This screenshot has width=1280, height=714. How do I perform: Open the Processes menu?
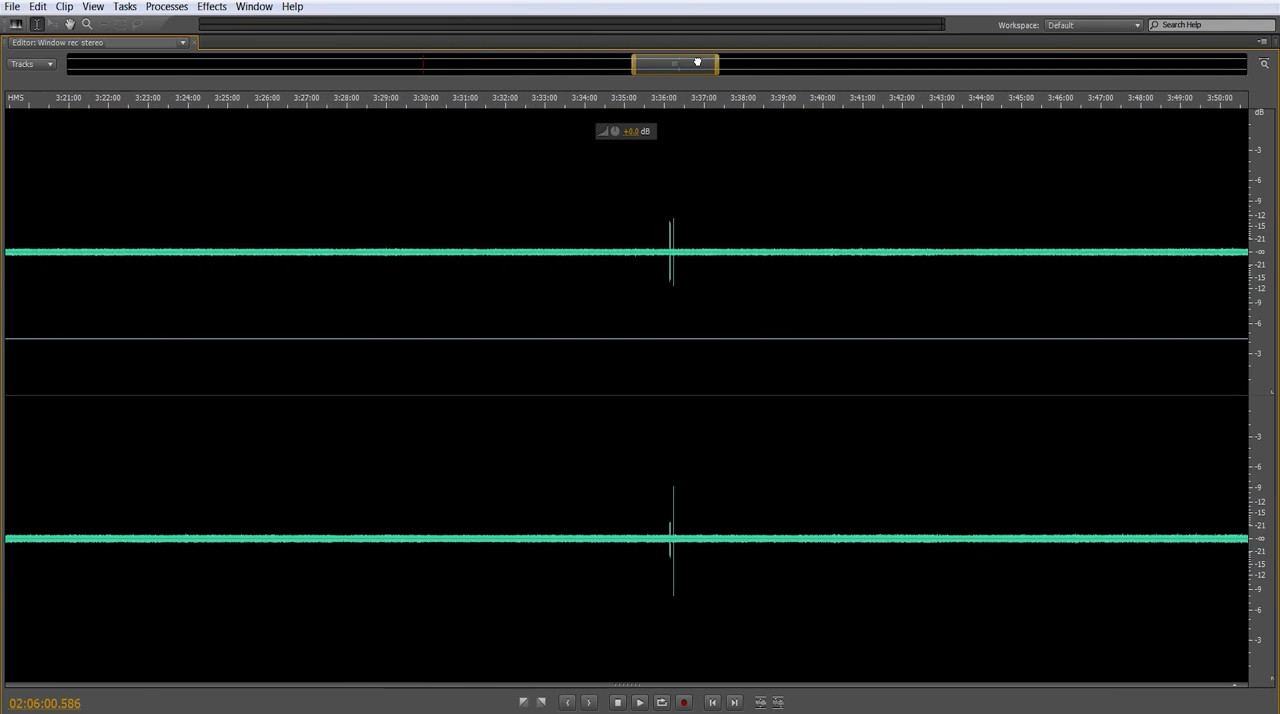click(167, 7)
